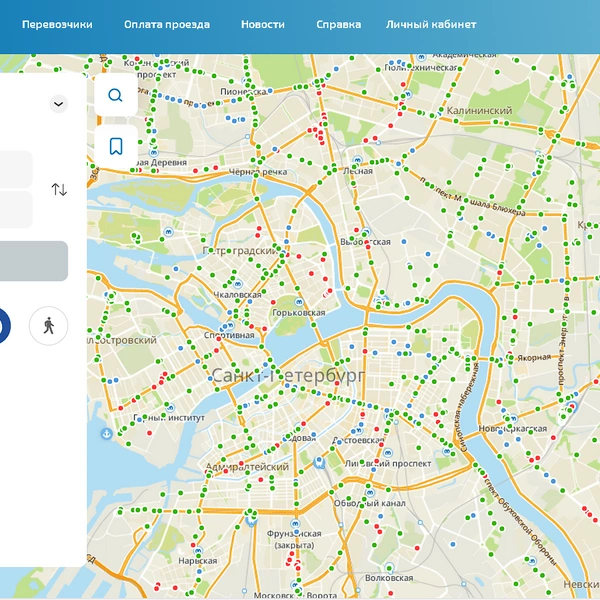Screen dimensions: 600x600
Task: Click the anchor port icon on map
Action: (x=106, y=434)
